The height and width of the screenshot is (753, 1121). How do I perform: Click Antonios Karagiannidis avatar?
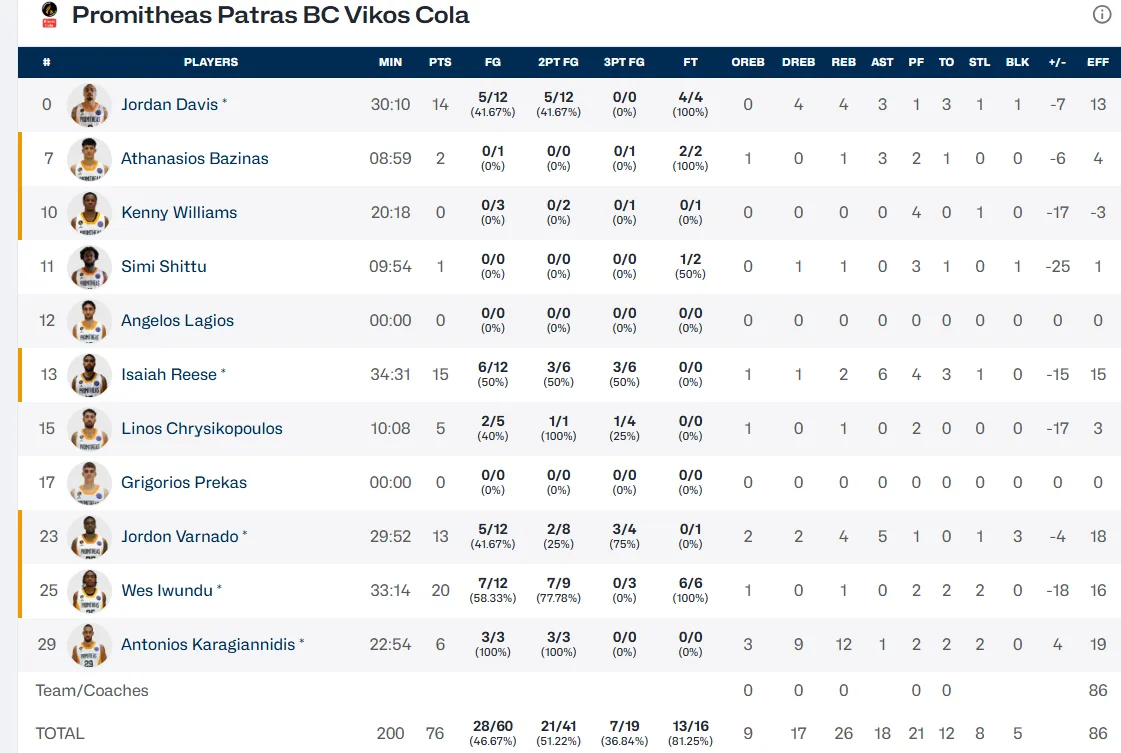click(89, 644)
